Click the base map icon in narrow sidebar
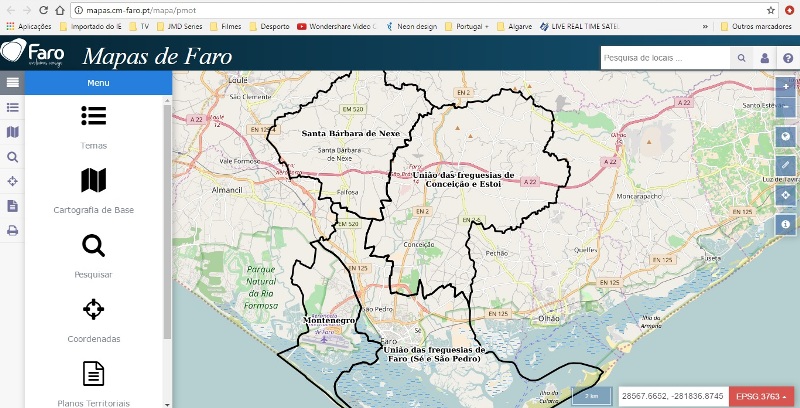Image resolution: width=800 pixels, height=408 pixels. [12, 132]
